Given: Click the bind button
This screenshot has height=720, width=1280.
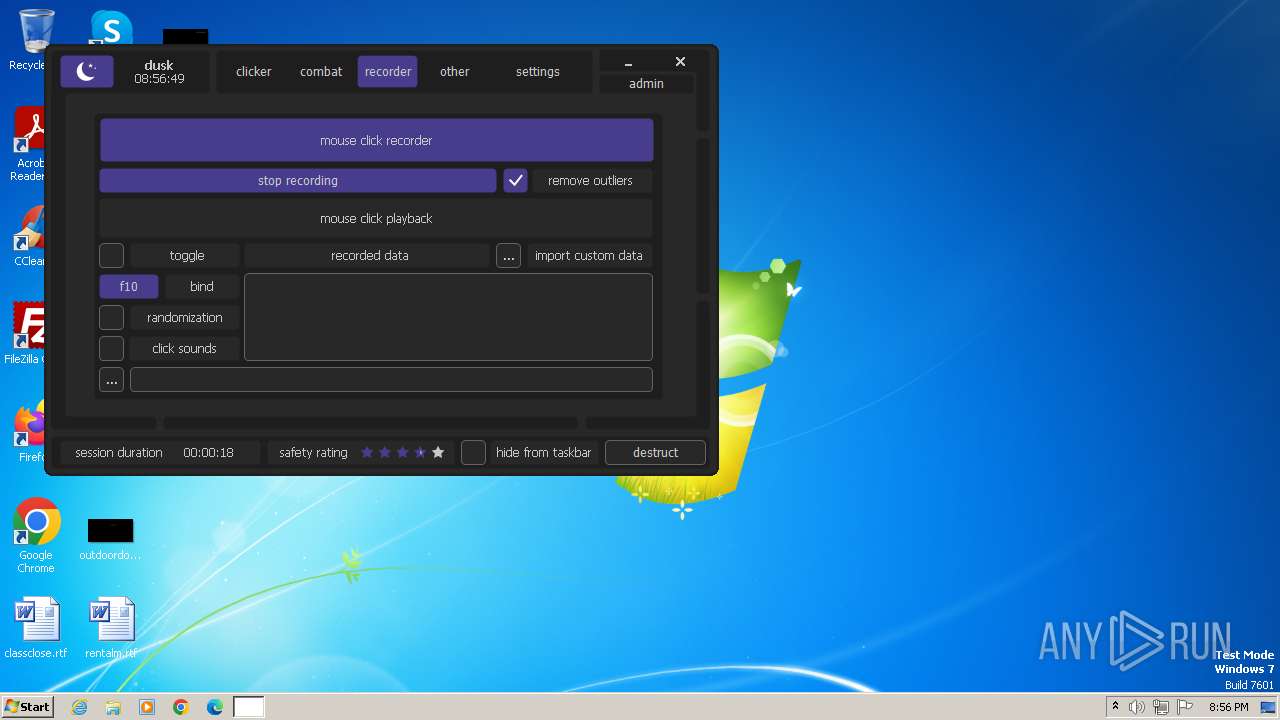Looking at the screenshot, I should 202,287.
